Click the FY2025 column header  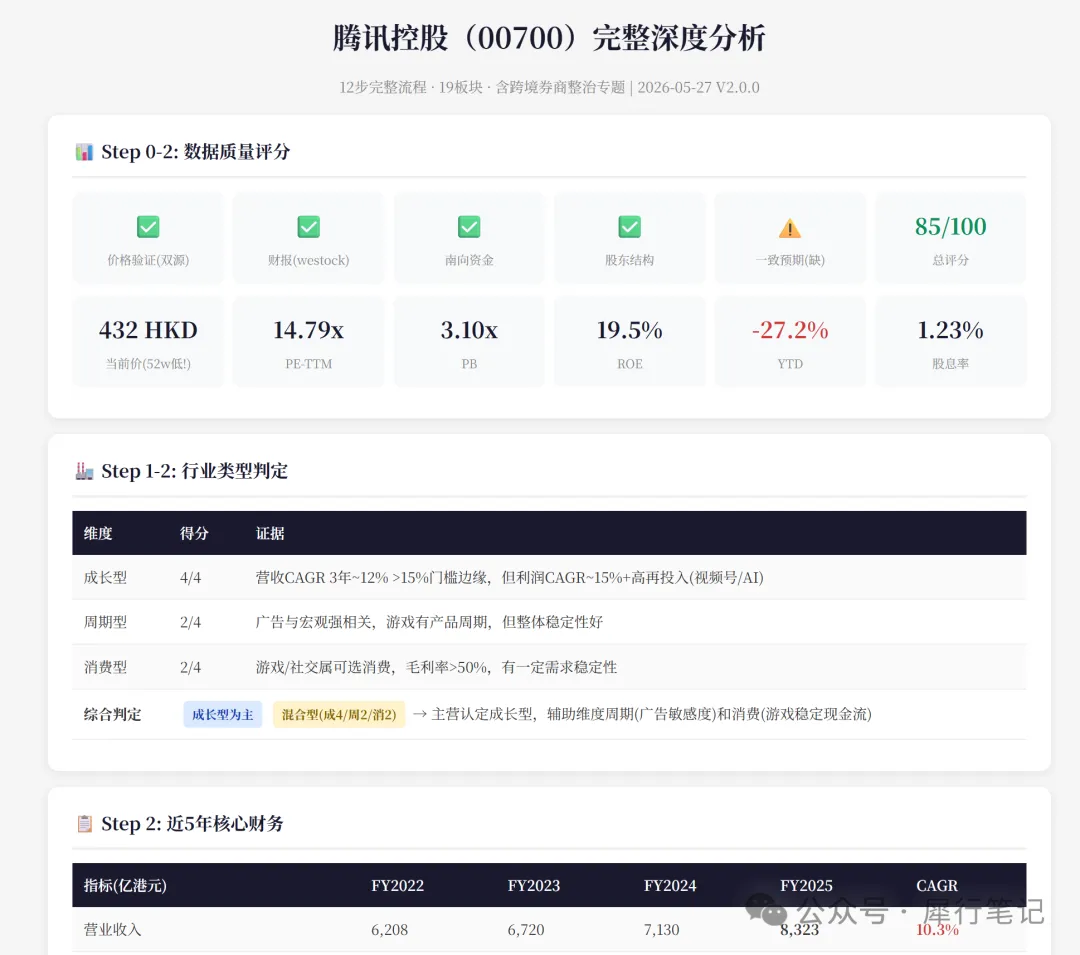tap(807, 885)
